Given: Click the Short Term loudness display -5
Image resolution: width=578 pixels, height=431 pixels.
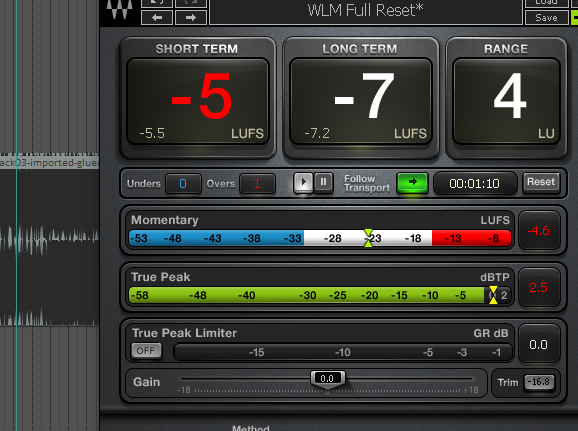Looking at the screenshot, I should pos(198,101).
